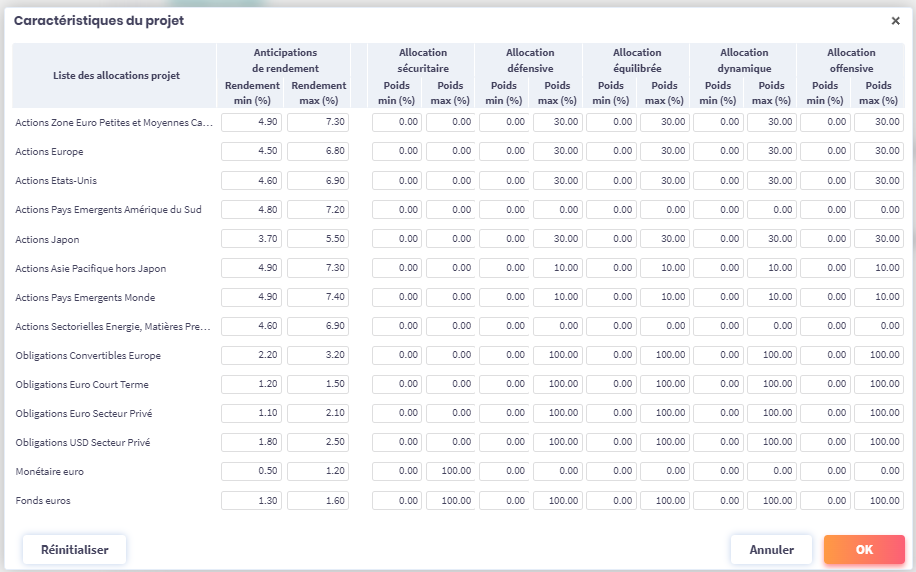Viewport: 916px width, 572px height.
Task: Focus Rendement min for Actions Asie Pacifique hors Japon
Action: (251, 268)
